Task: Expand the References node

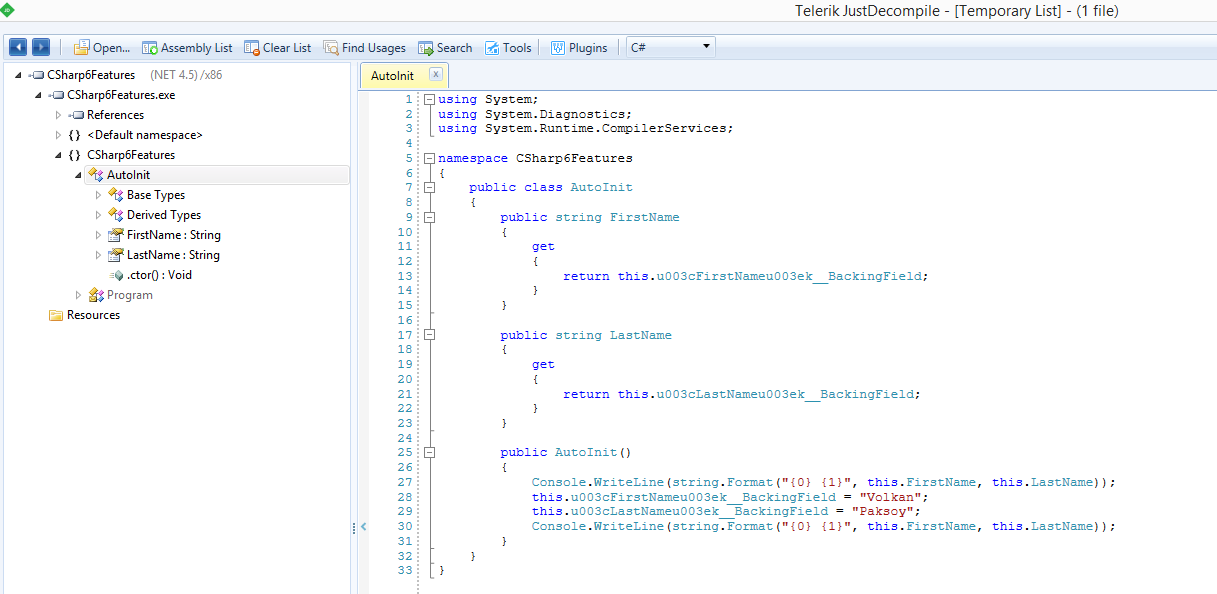Action: pyautogui.click(x=59, y=114)
